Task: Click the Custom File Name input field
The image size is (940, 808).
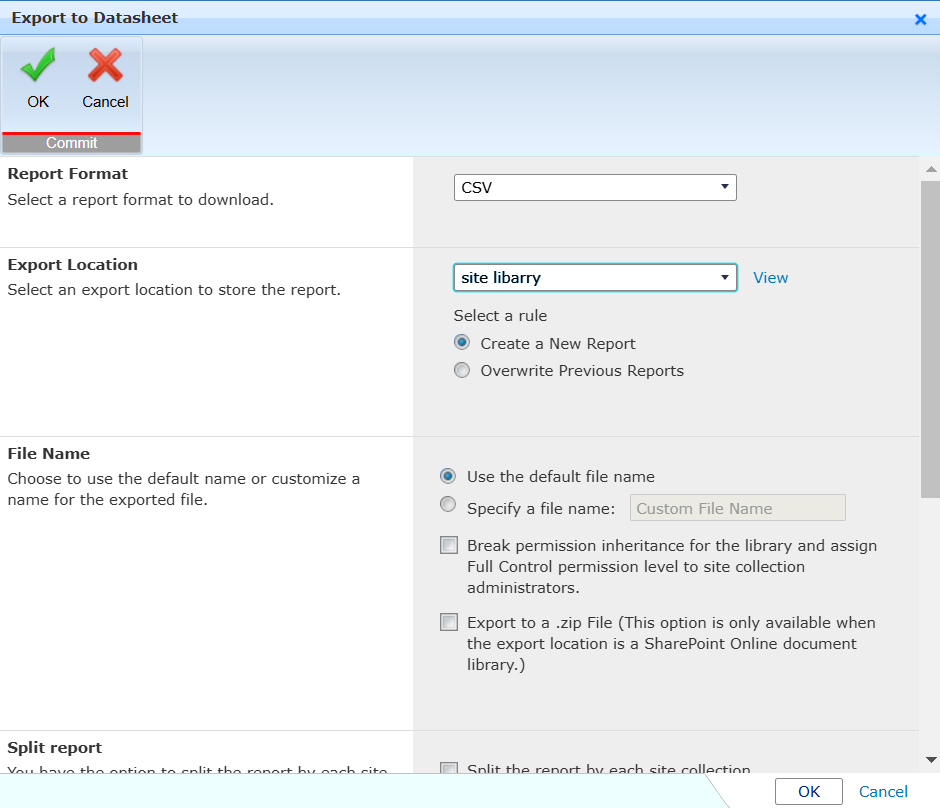Action: click(737, 507)
